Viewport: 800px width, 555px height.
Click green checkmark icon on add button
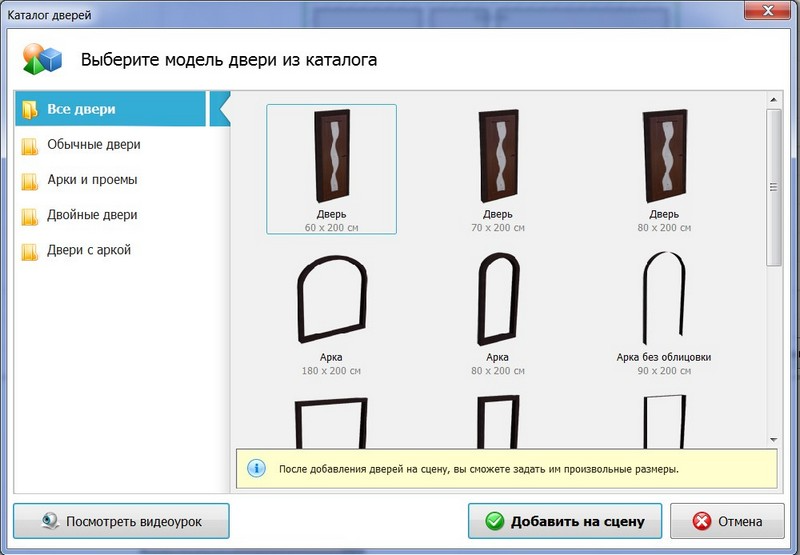(x=494, y=521)
